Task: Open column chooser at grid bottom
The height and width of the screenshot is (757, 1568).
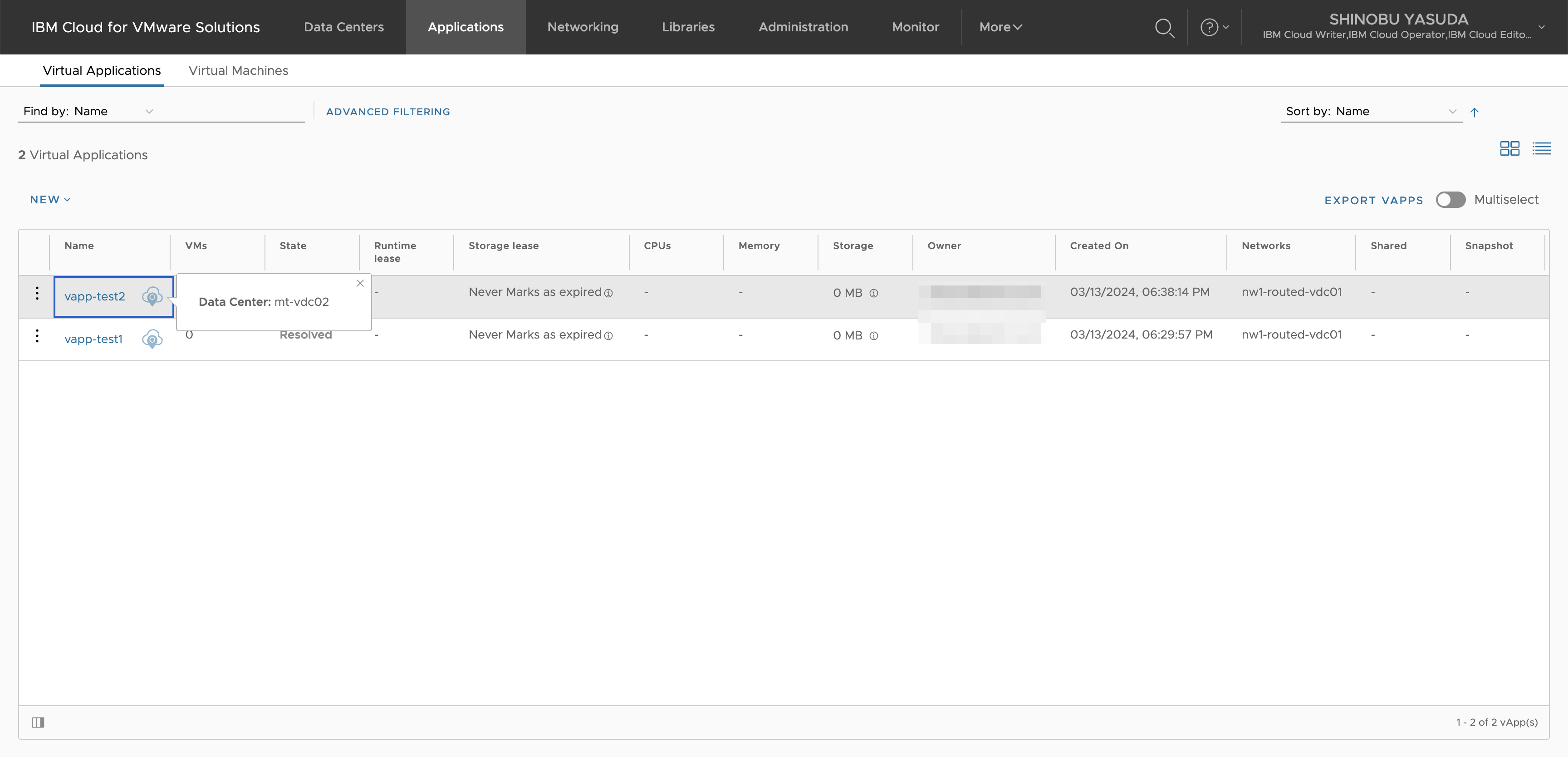Action: 39,723
